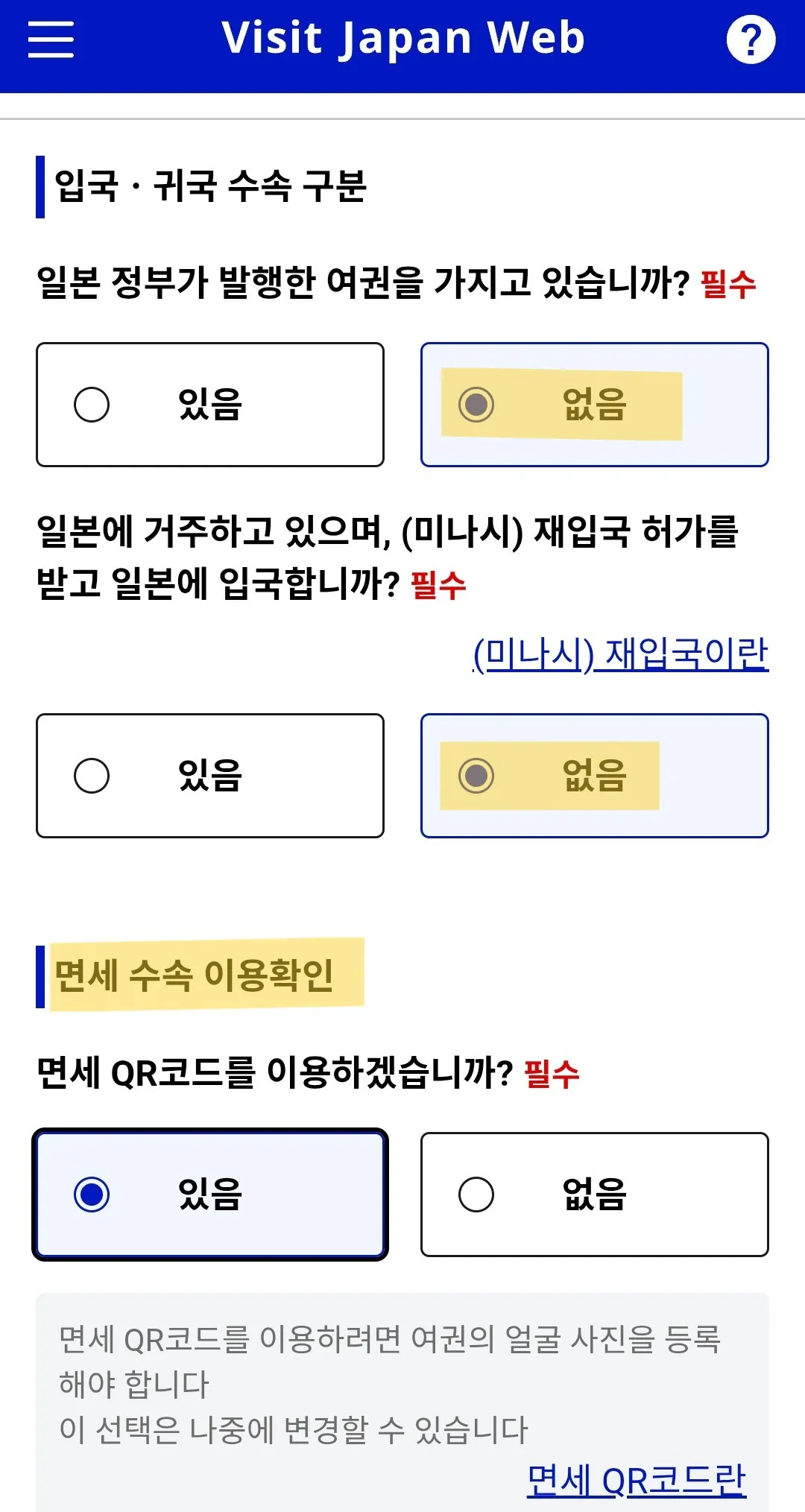Click the red 필수 label beside passport question
Screen dimensions: 805x1512
tap(728, 285)
